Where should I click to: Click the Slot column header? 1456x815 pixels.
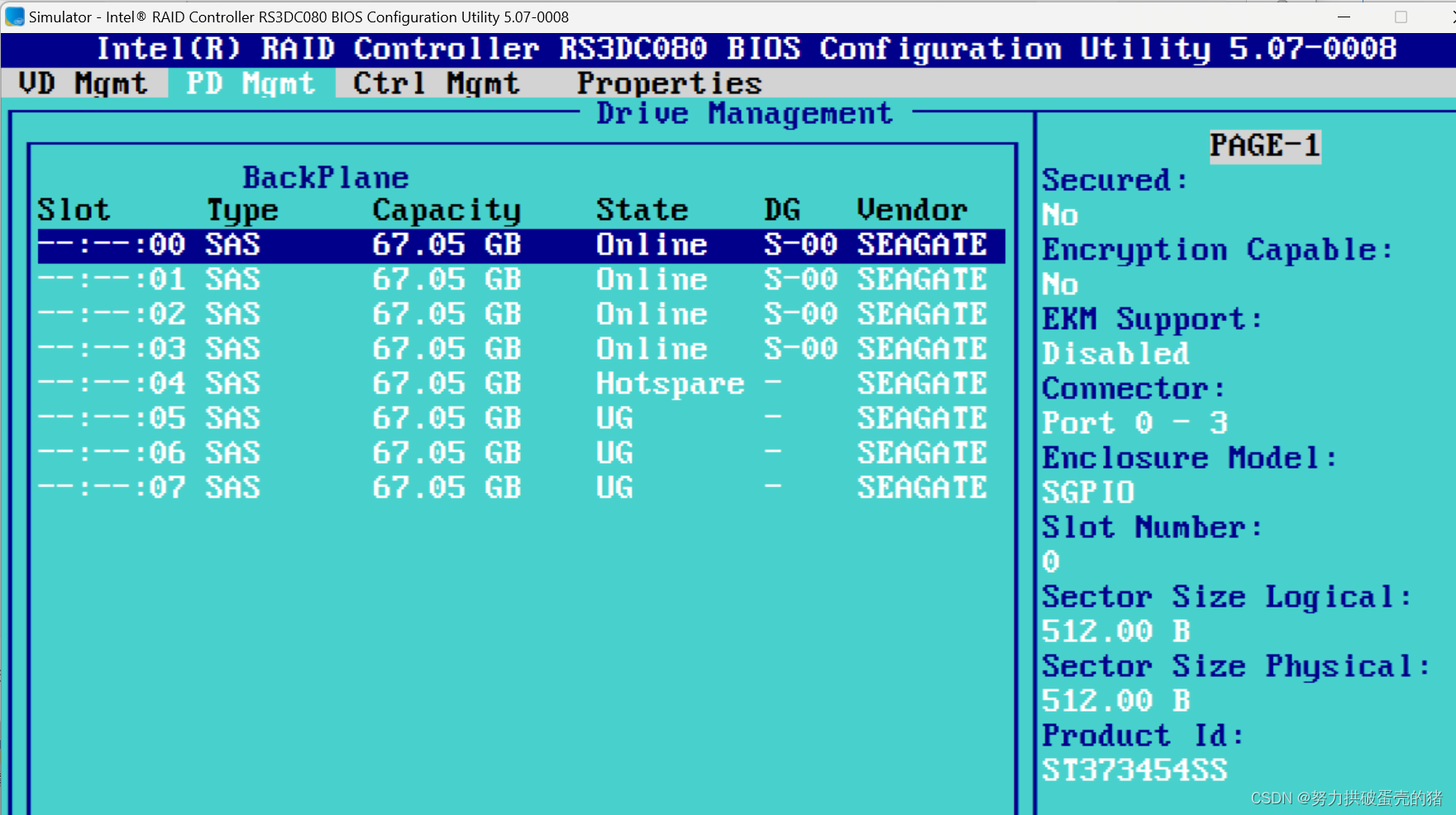pos(74,210)
